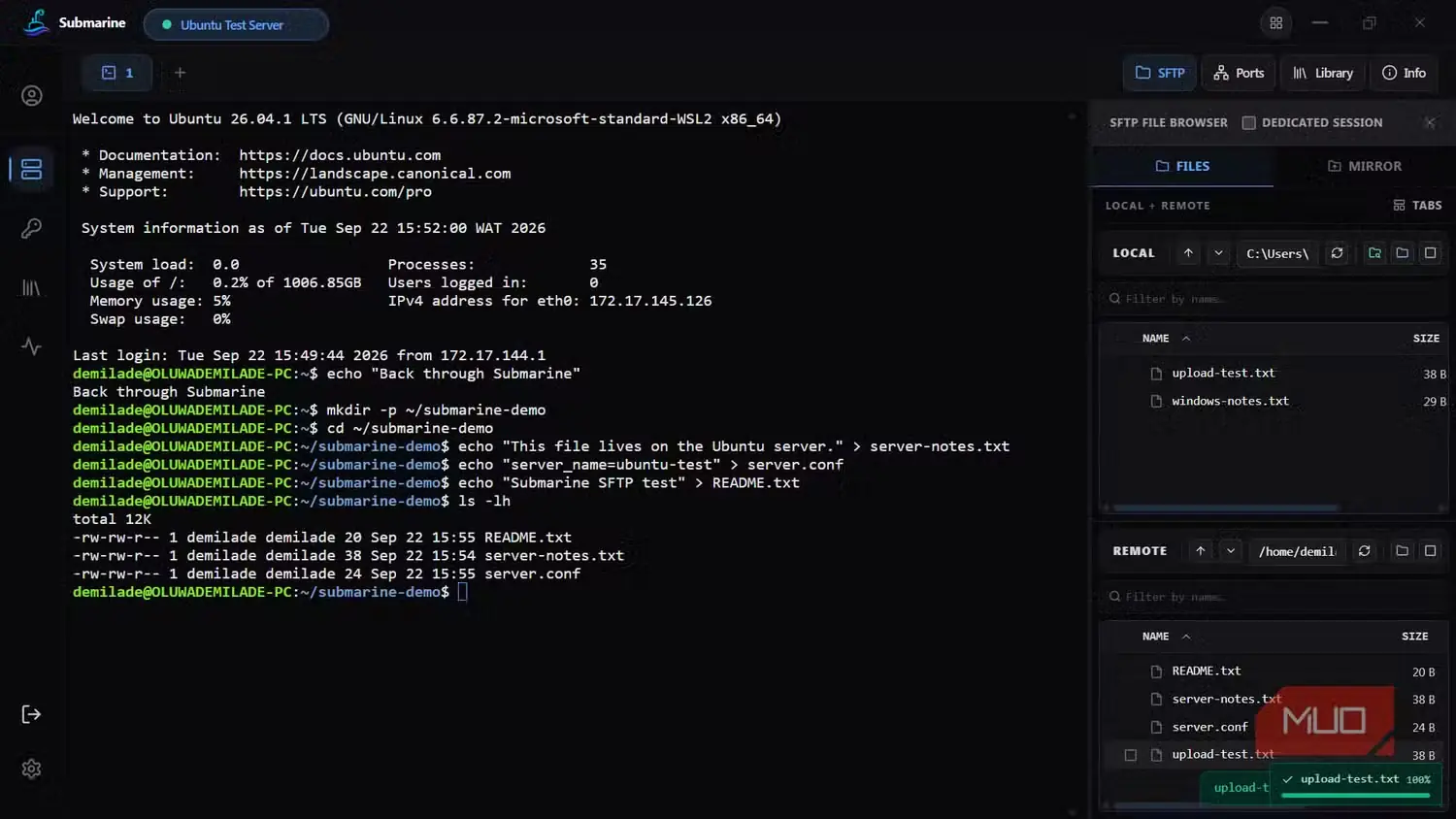Refresh the REMOTE file list
This screenshot has height=819, width=1456.
[1364, 551]
